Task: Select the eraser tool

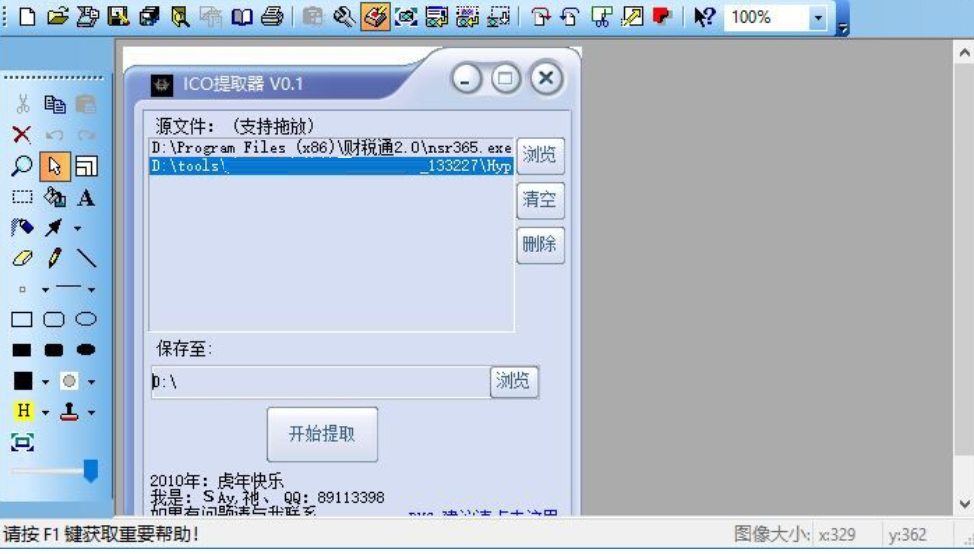Action: pos(22,258)
